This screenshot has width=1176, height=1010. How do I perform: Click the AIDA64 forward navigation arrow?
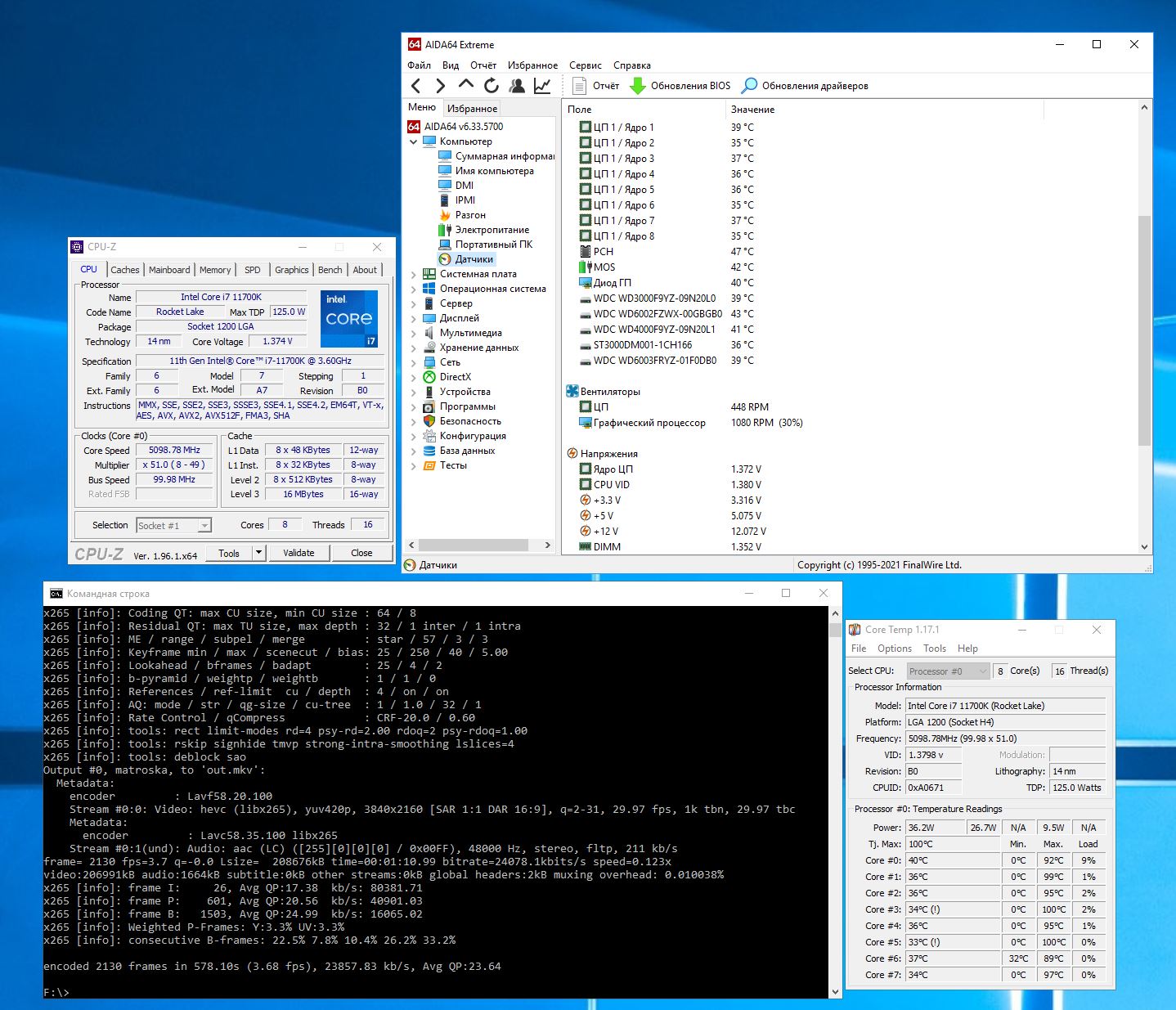pyautogui.click(x=440, y=86)
